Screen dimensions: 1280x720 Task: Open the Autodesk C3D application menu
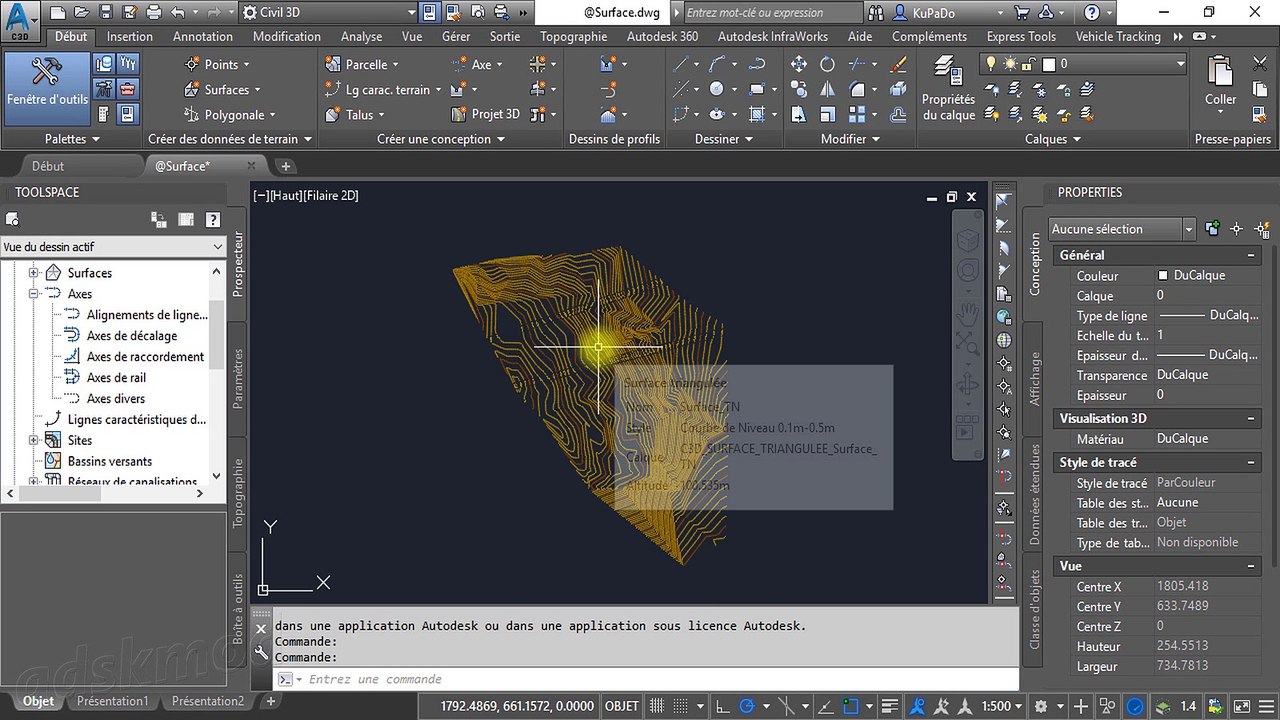tap(20, 19)
